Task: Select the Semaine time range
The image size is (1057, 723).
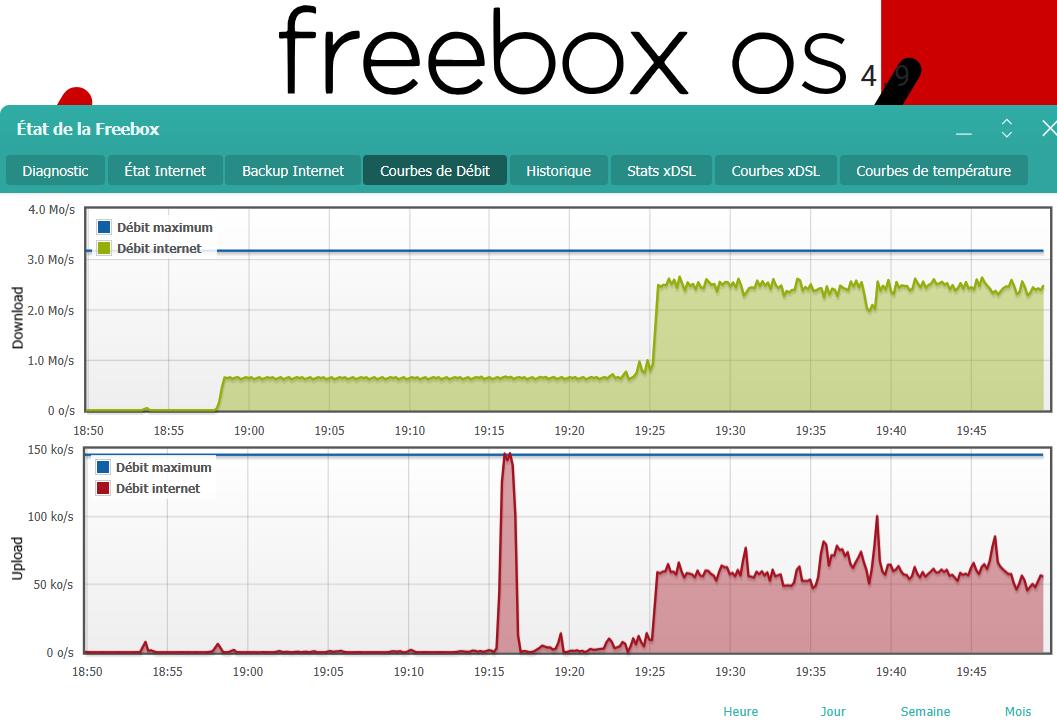Action: pos(925,711)
